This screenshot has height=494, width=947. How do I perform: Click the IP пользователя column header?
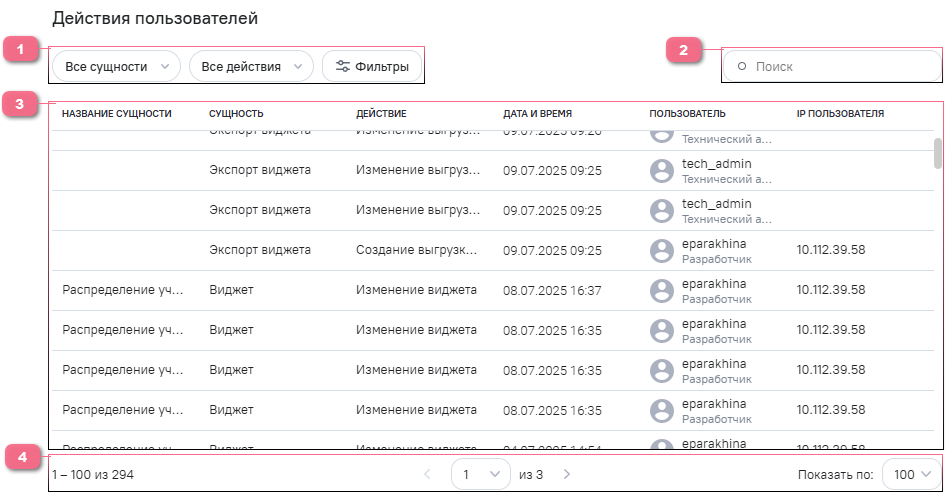[x=840, y=114]
